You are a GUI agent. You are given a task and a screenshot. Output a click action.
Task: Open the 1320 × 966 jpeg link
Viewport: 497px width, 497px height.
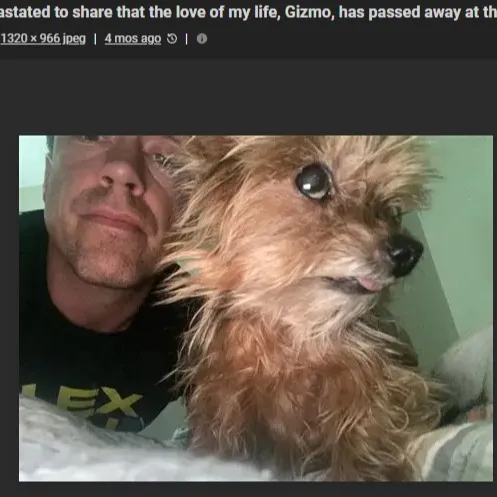[43, 39]
